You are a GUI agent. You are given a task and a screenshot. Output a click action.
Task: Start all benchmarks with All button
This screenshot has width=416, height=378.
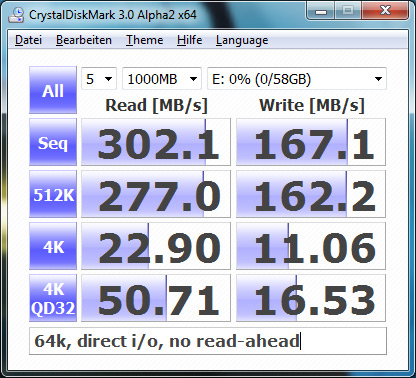point(53,90)
